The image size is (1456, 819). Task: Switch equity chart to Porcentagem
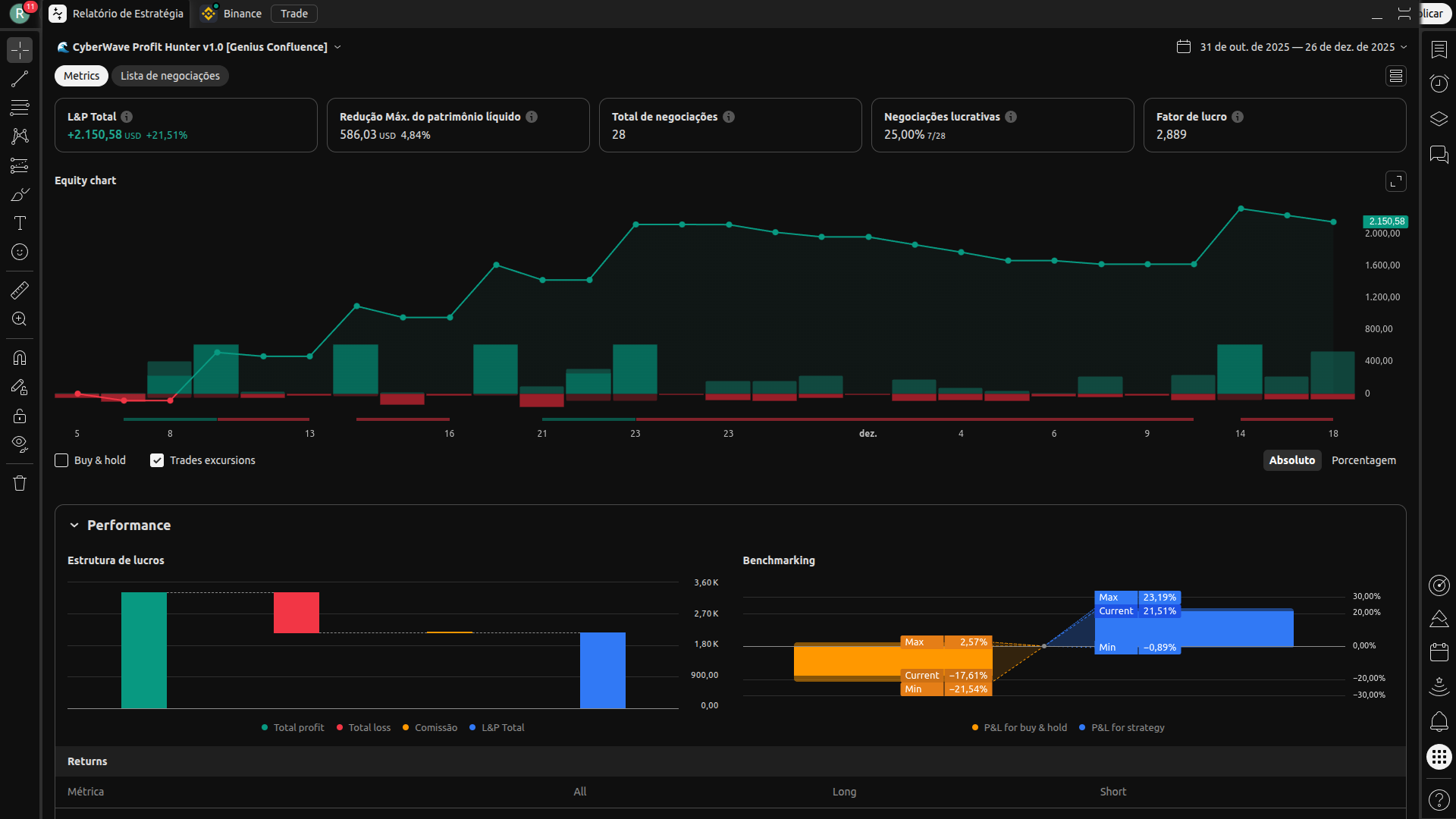click(x=1363, y=460)
